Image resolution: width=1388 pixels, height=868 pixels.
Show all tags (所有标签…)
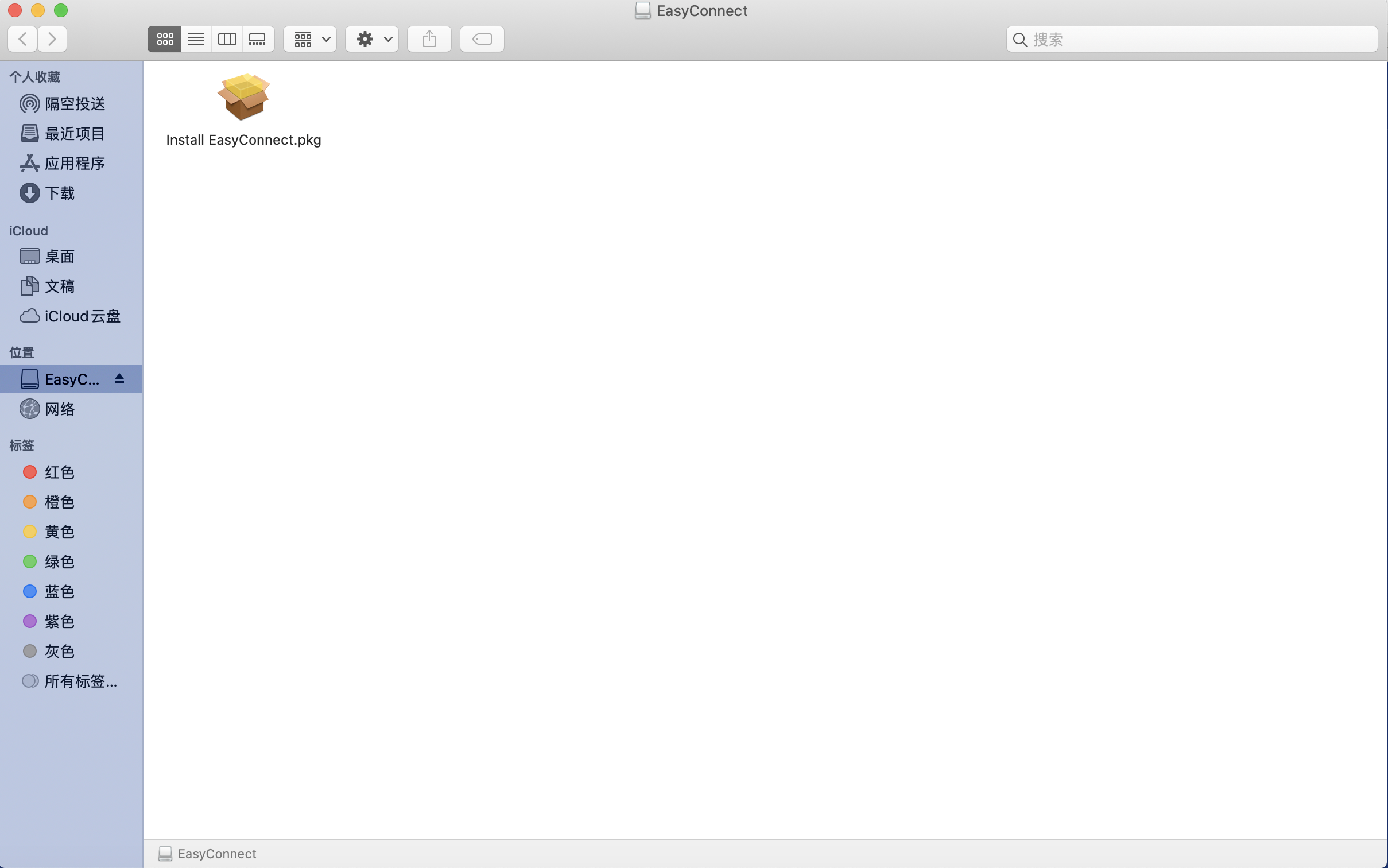click(80, 681)
